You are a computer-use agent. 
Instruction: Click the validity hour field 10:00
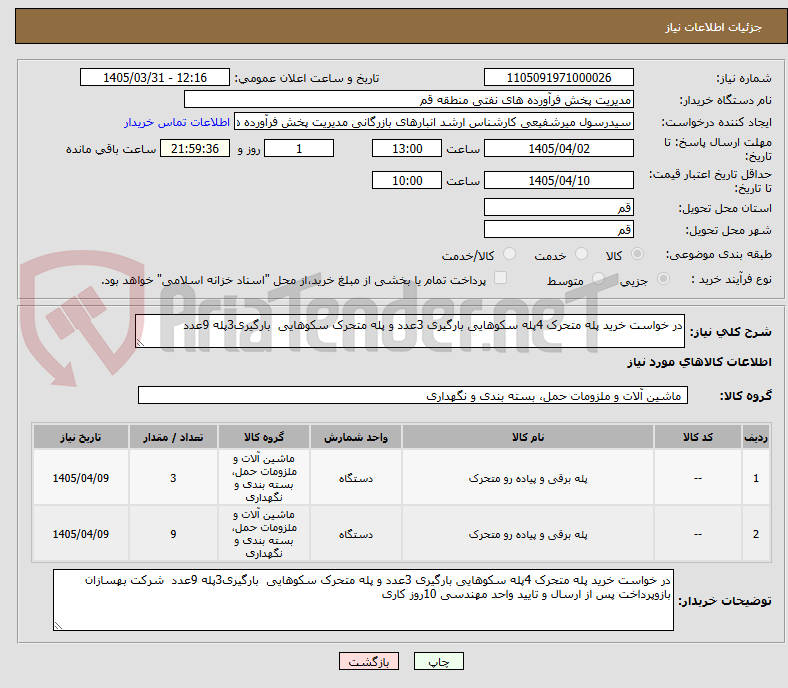[407, 180]
